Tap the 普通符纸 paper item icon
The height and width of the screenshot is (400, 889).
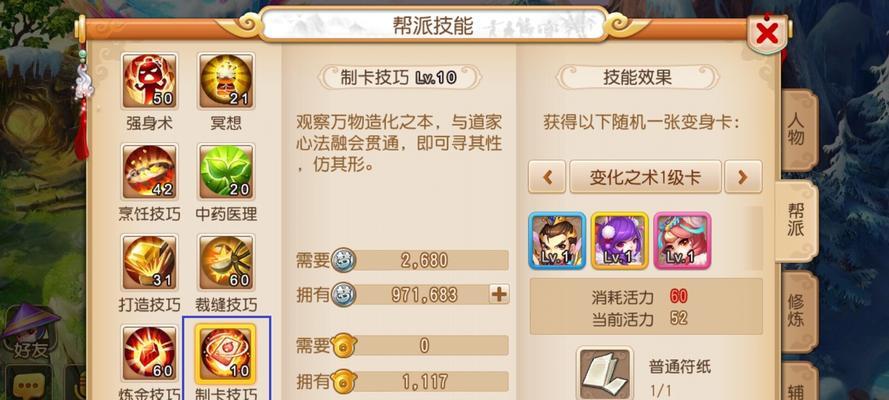[x=605, y=374]
